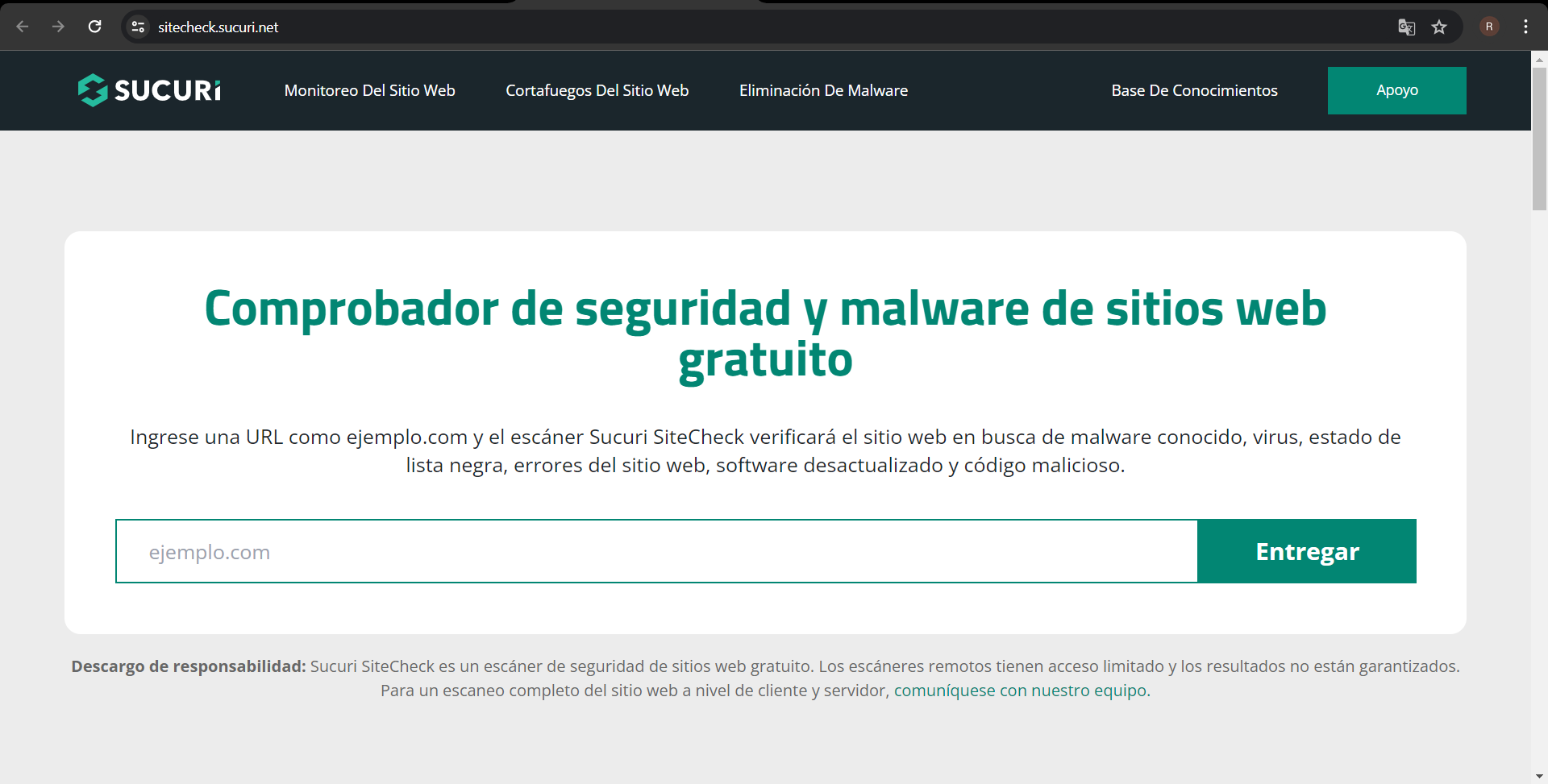1548x784 pixels.
Task: Open the comuníquese con nuestro equipo link
Action: (1021, 691)
